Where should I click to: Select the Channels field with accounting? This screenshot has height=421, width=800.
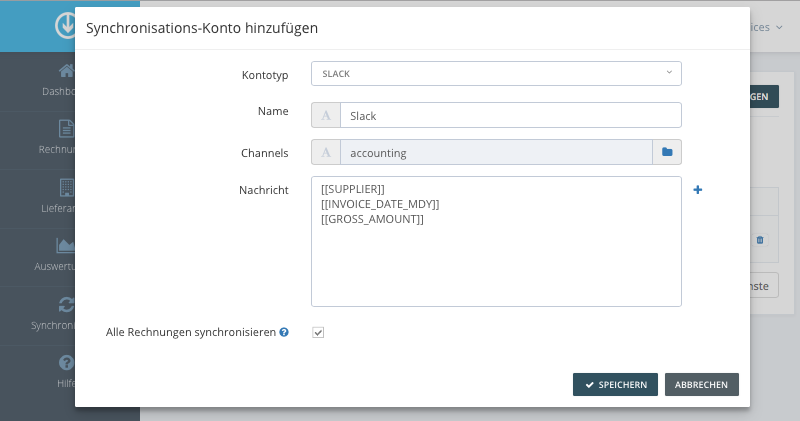click(496, 152)
